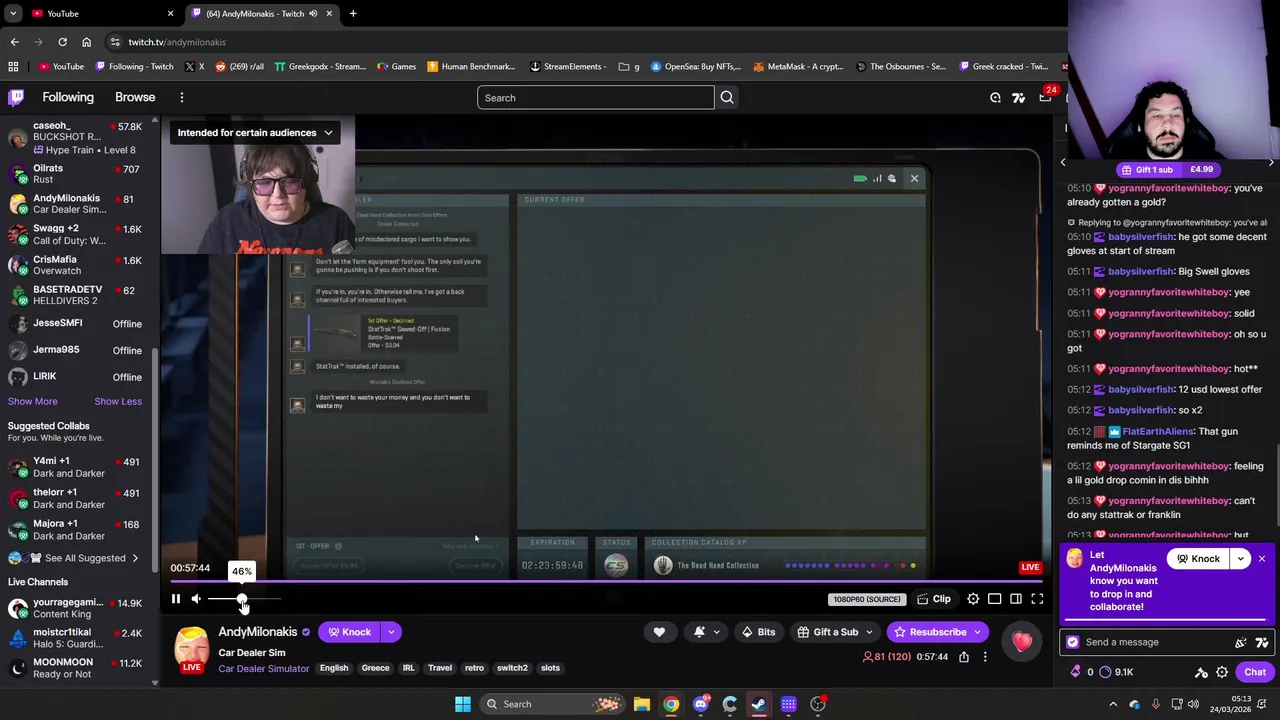The image size is (1280, 720).
Task: Open the Bits purchase button
Action: (757, 632)
